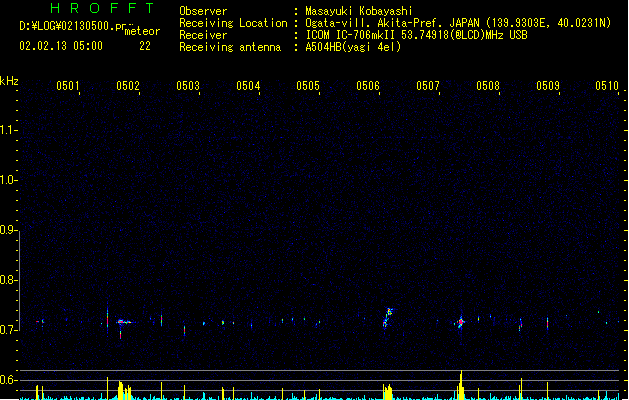629x400 pixels.
Task: Click the 0.7 kHz axis label
Action: 8,330
